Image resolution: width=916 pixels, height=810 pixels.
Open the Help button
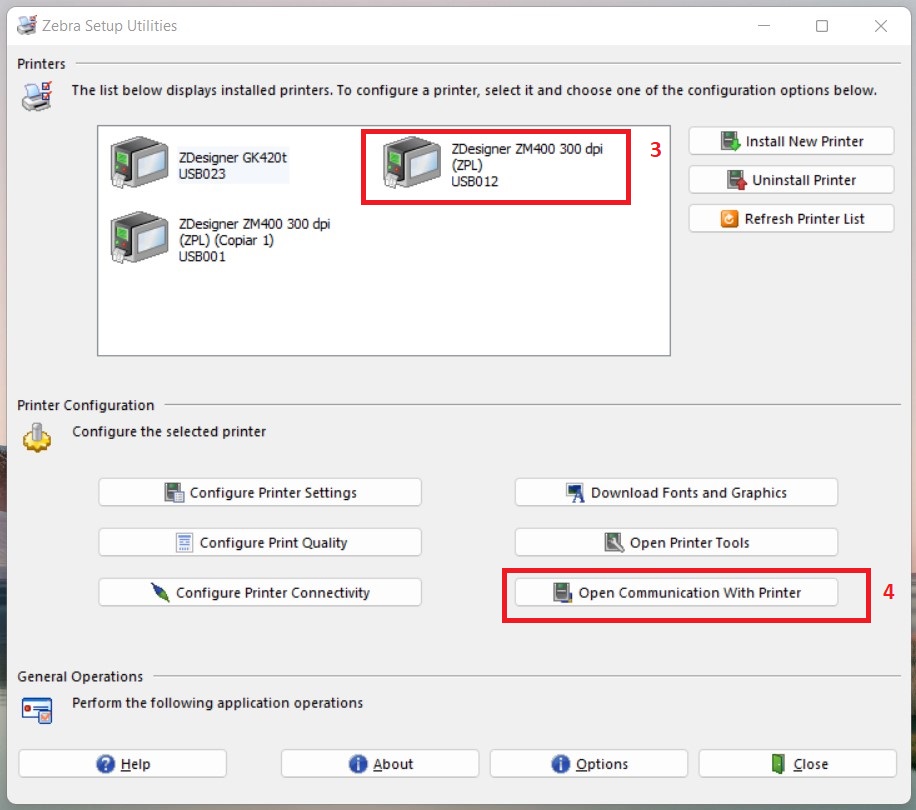point(123,764)
